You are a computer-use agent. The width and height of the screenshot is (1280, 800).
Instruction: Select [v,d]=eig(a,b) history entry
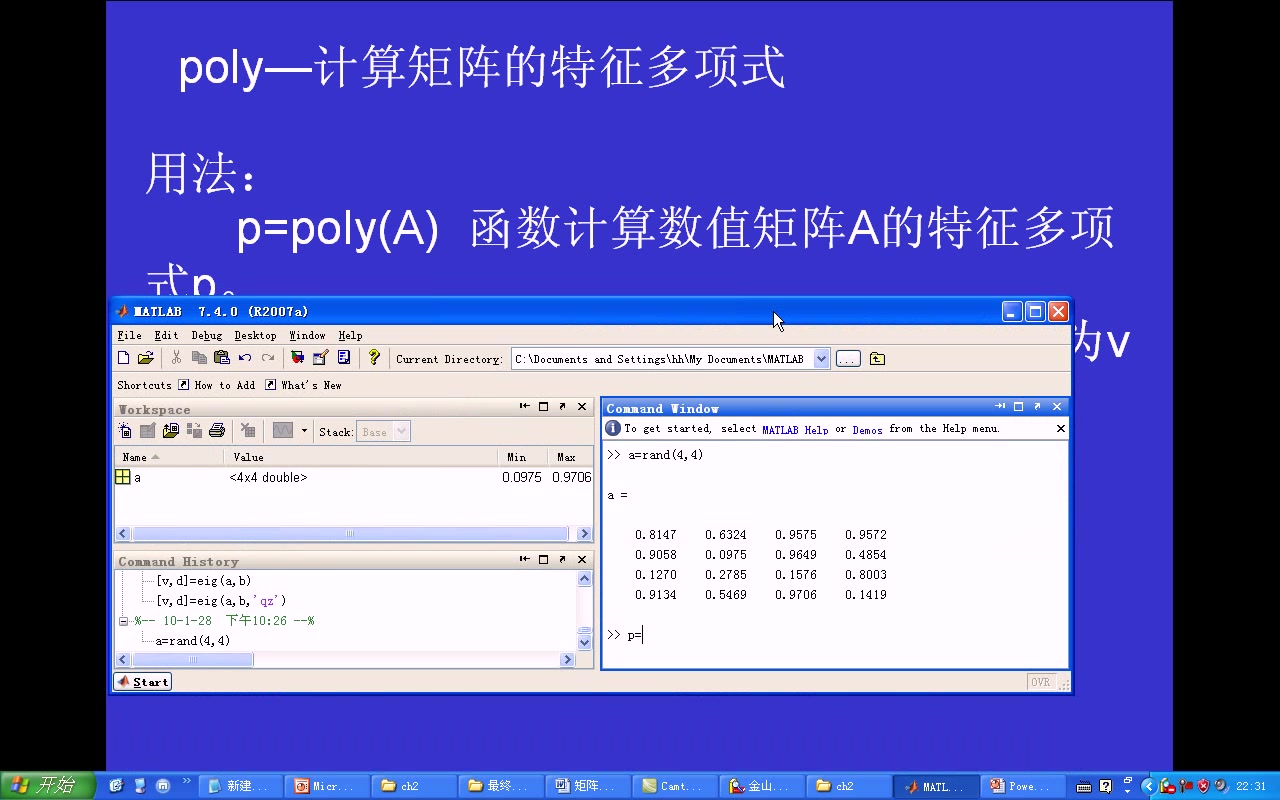click(203, 581)
